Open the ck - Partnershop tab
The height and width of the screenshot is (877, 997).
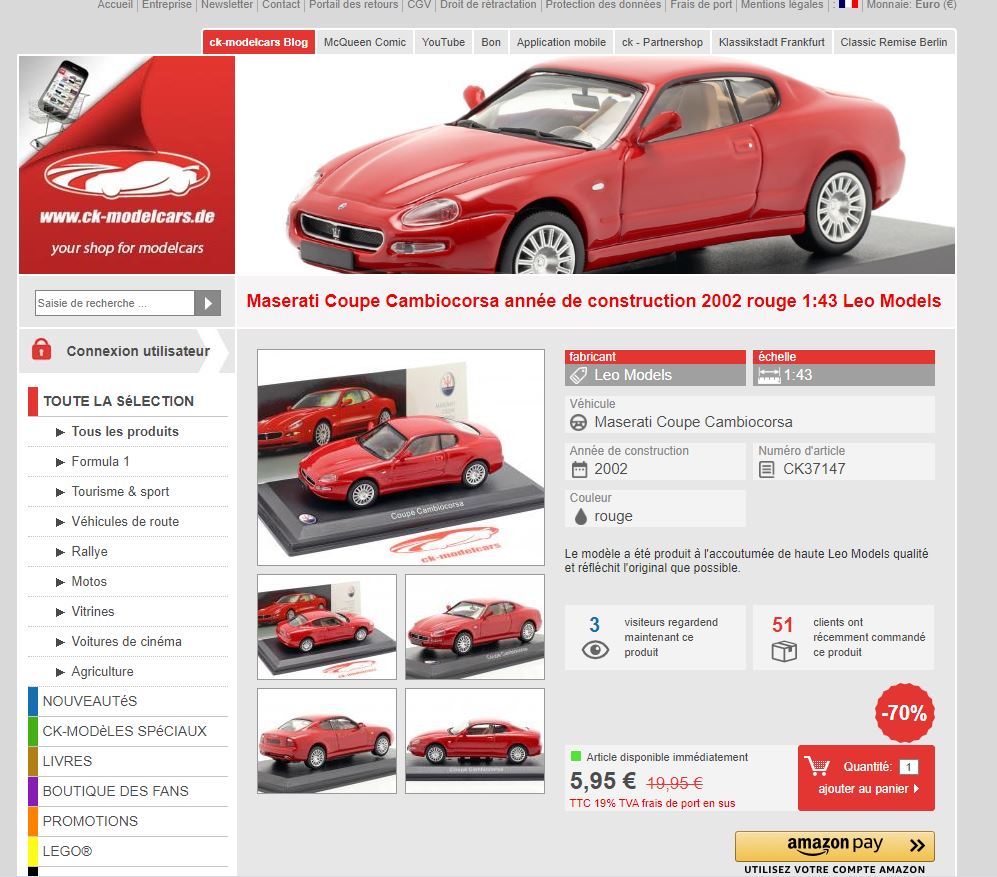(662, 42)
